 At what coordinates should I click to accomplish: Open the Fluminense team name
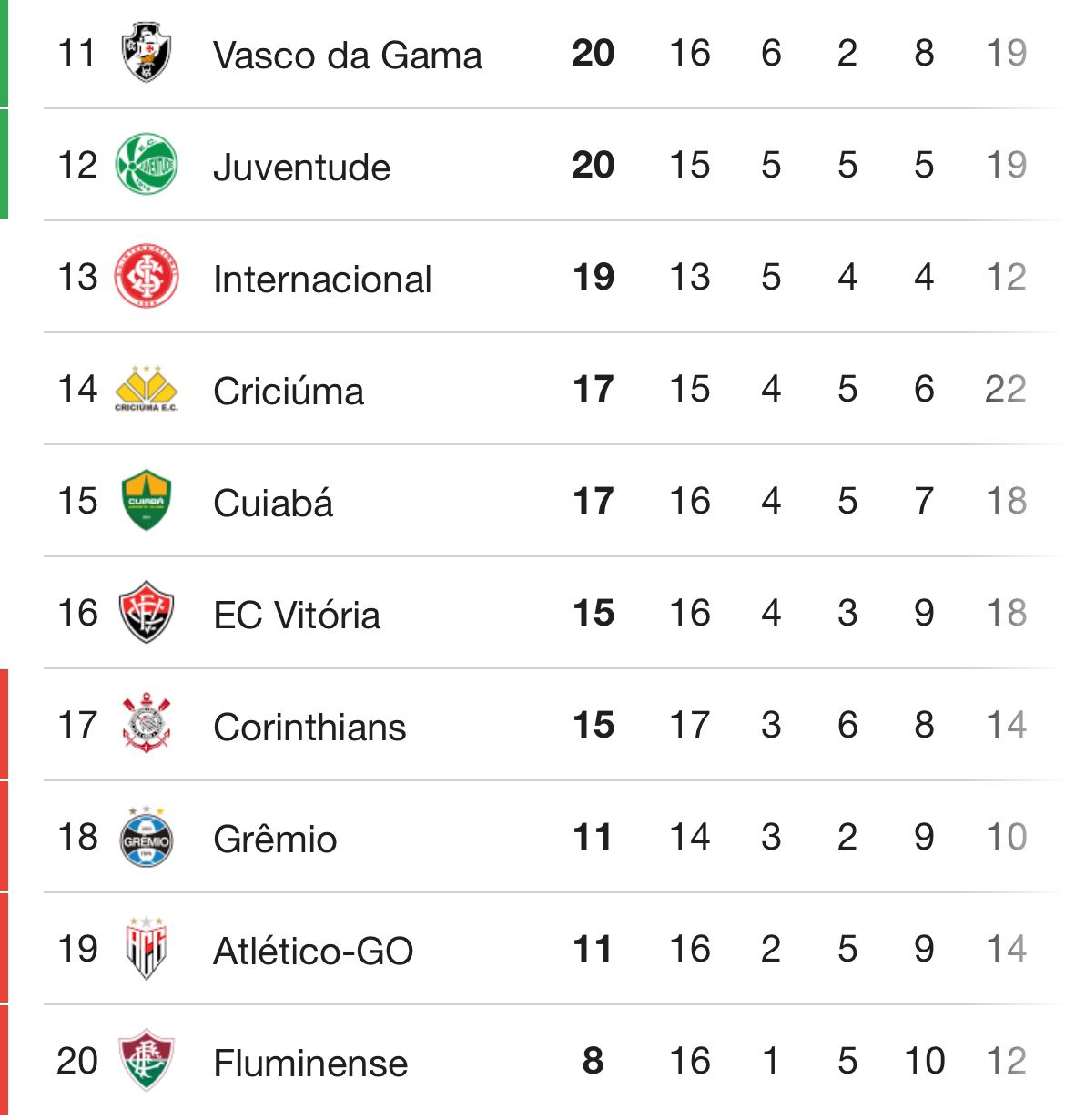tap(310, 1064)
